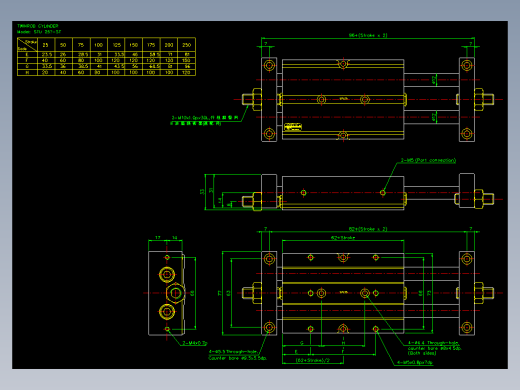The width and height of the screenshot is (520, 390).
Task: Click the 'E' dimension label below the bottom view
Action: tap(296, 351)
